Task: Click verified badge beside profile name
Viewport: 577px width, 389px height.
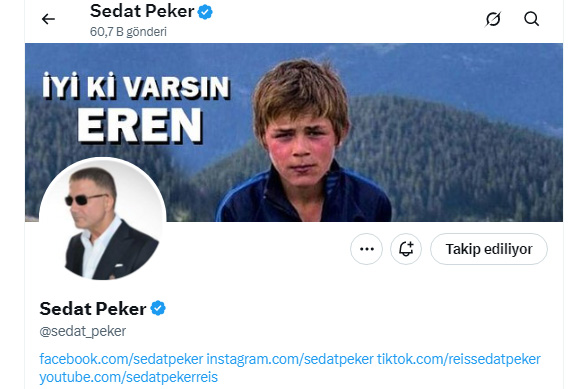Action: tap(158, 308)
